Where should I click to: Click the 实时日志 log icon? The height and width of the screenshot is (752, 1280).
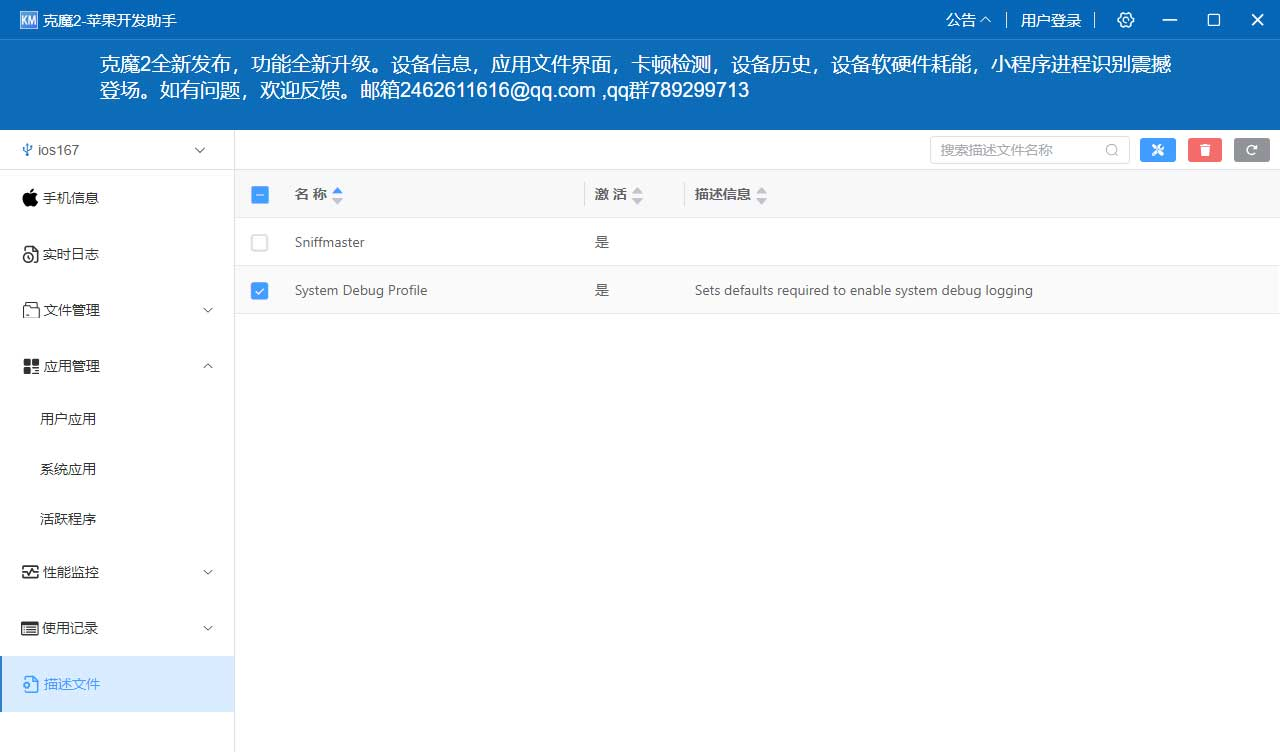click(x=30, y=255)
